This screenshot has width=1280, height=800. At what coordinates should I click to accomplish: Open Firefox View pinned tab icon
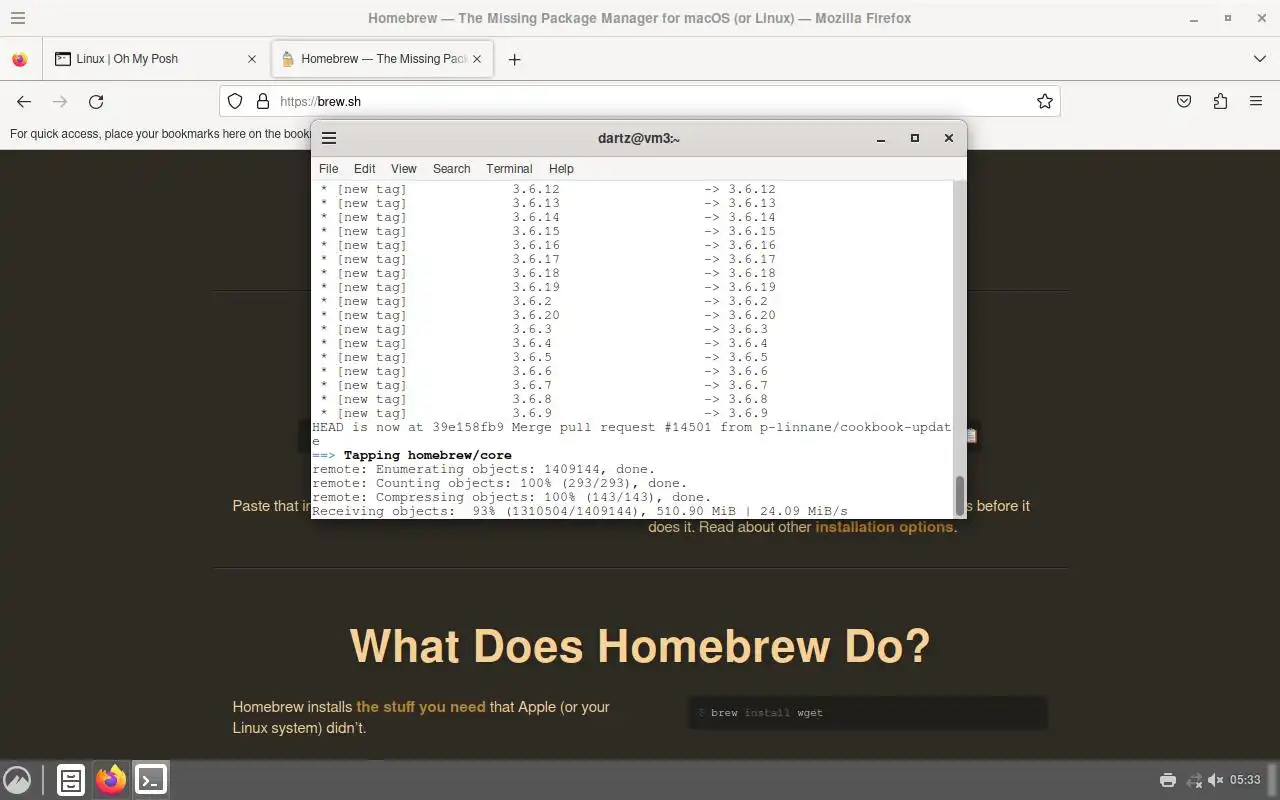[19, 59]
